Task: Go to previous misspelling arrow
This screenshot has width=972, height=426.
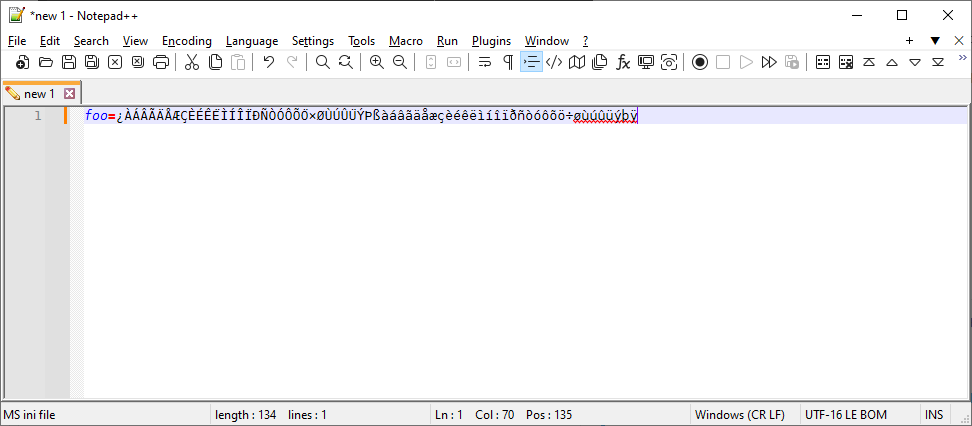Action: coord(892,62)
